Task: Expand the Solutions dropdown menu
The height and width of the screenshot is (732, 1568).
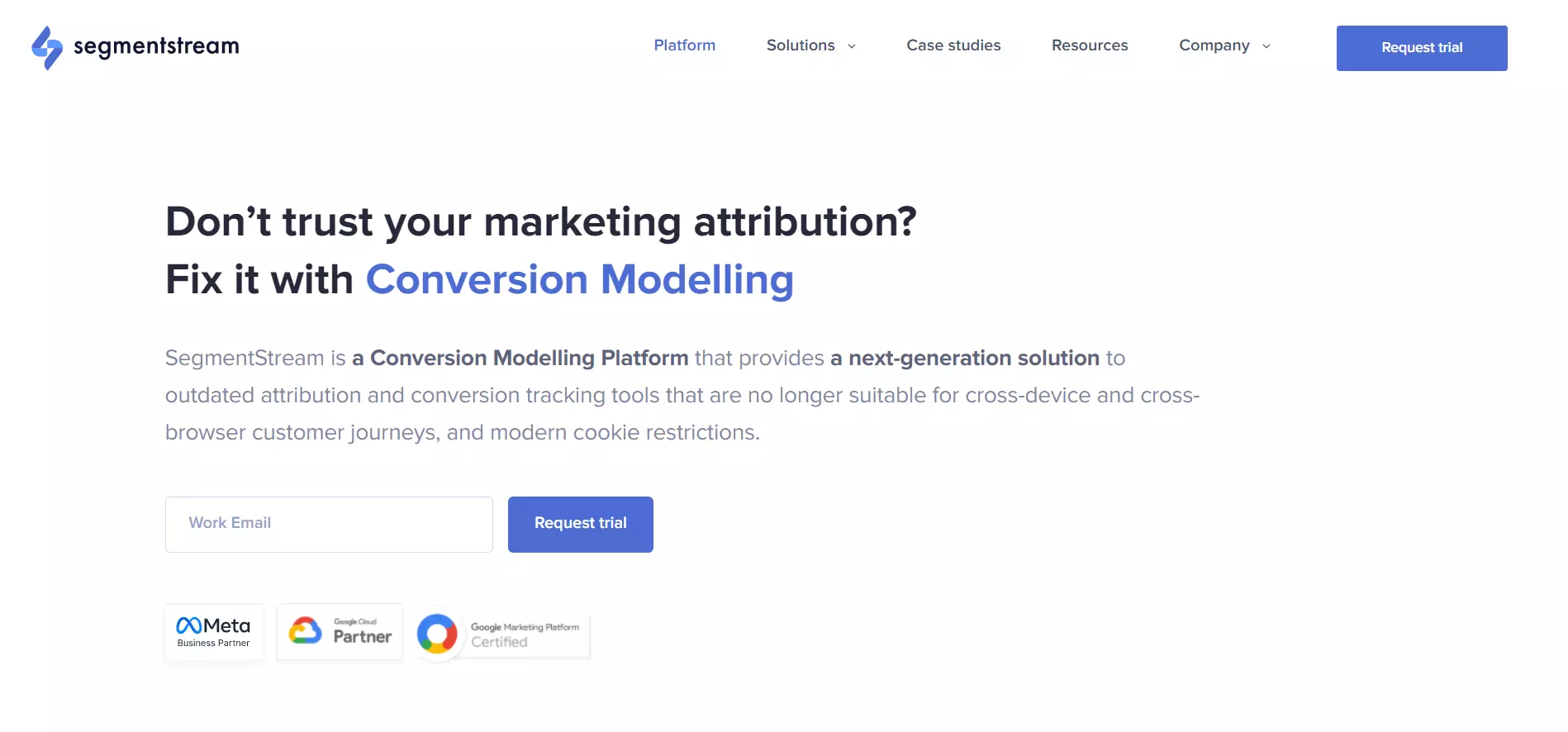Action: pyautogui.click(x=801, y=45)
